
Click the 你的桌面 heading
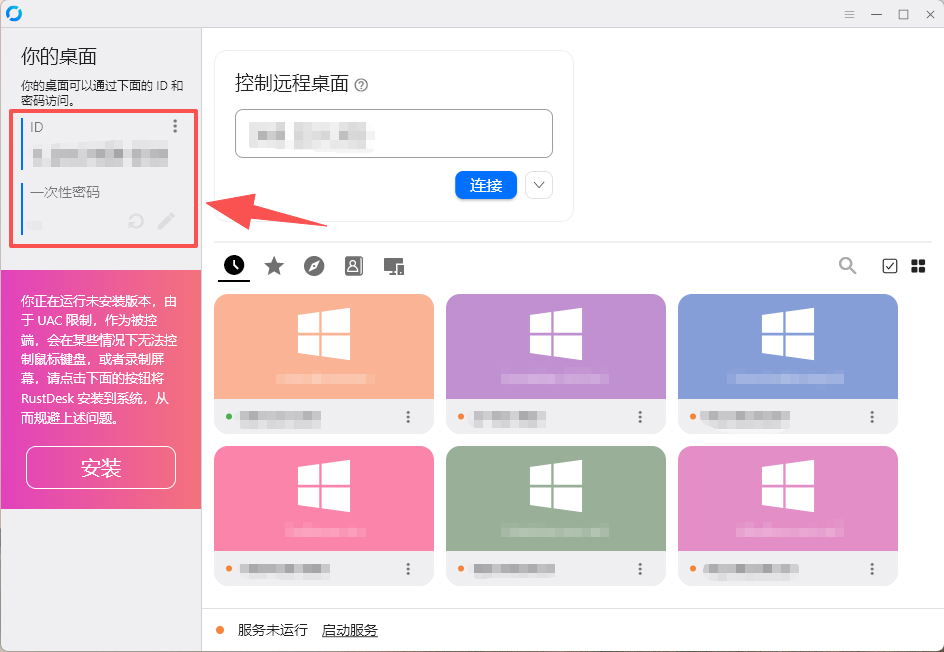click(59, 57)
